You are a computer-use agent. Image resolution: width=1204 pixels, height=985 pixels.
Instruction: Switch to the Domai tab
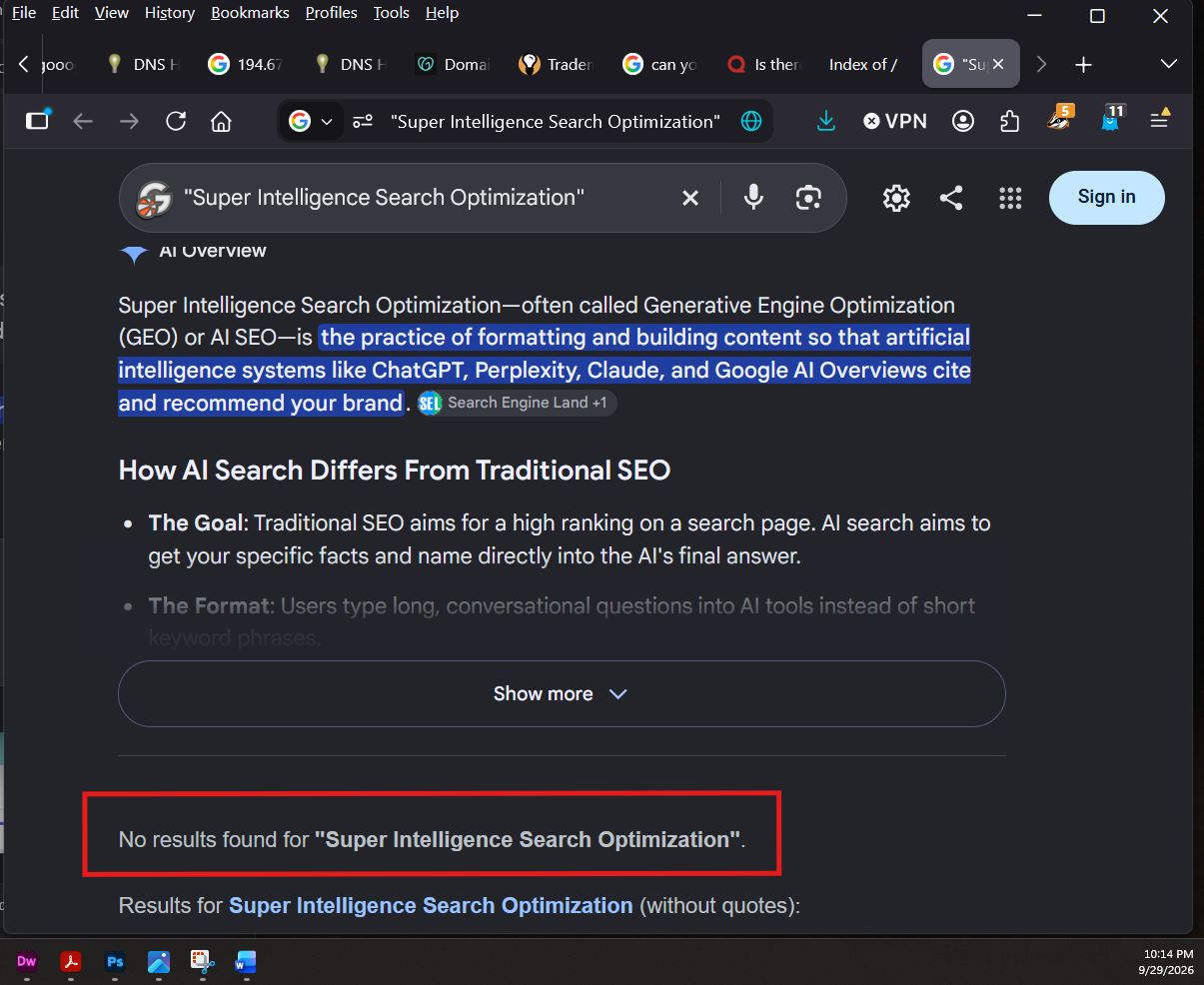click(453, 64)
